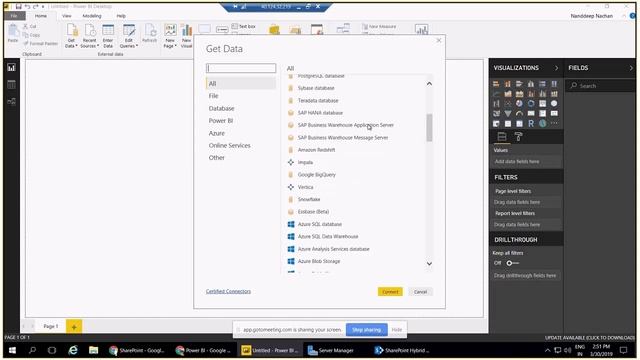
Task: Switch to the Home ribbon tab
Action: [x=40, y=16]
